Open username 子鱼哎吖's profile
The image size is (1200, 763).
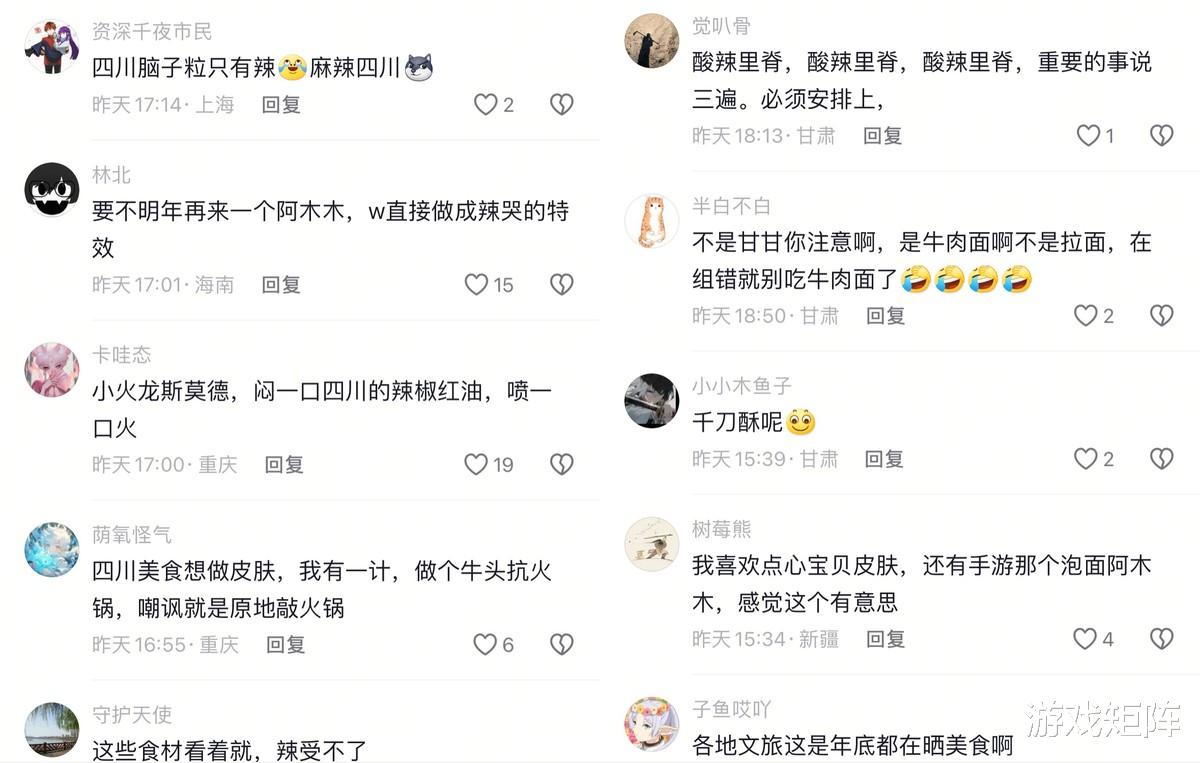(732, 709)
